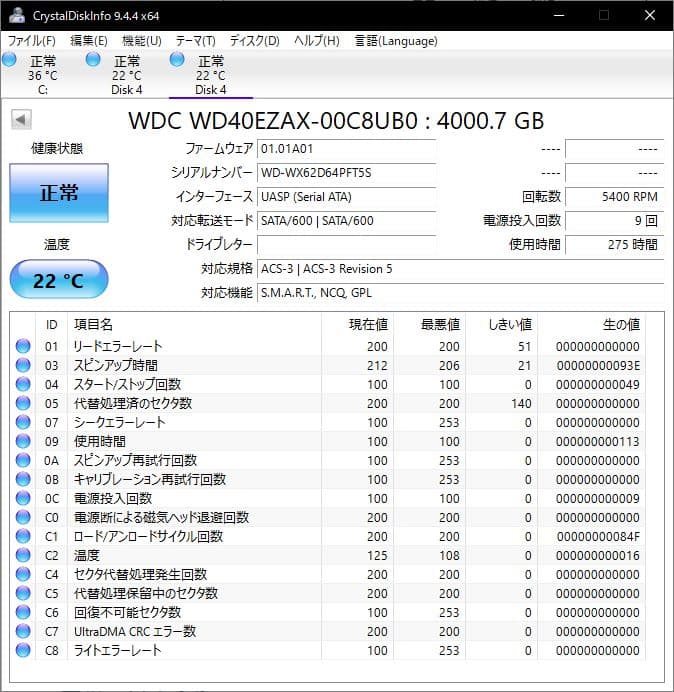Click status orb of row C2 温度
Viewport: 674px width, 692px height.
point(23,555)
